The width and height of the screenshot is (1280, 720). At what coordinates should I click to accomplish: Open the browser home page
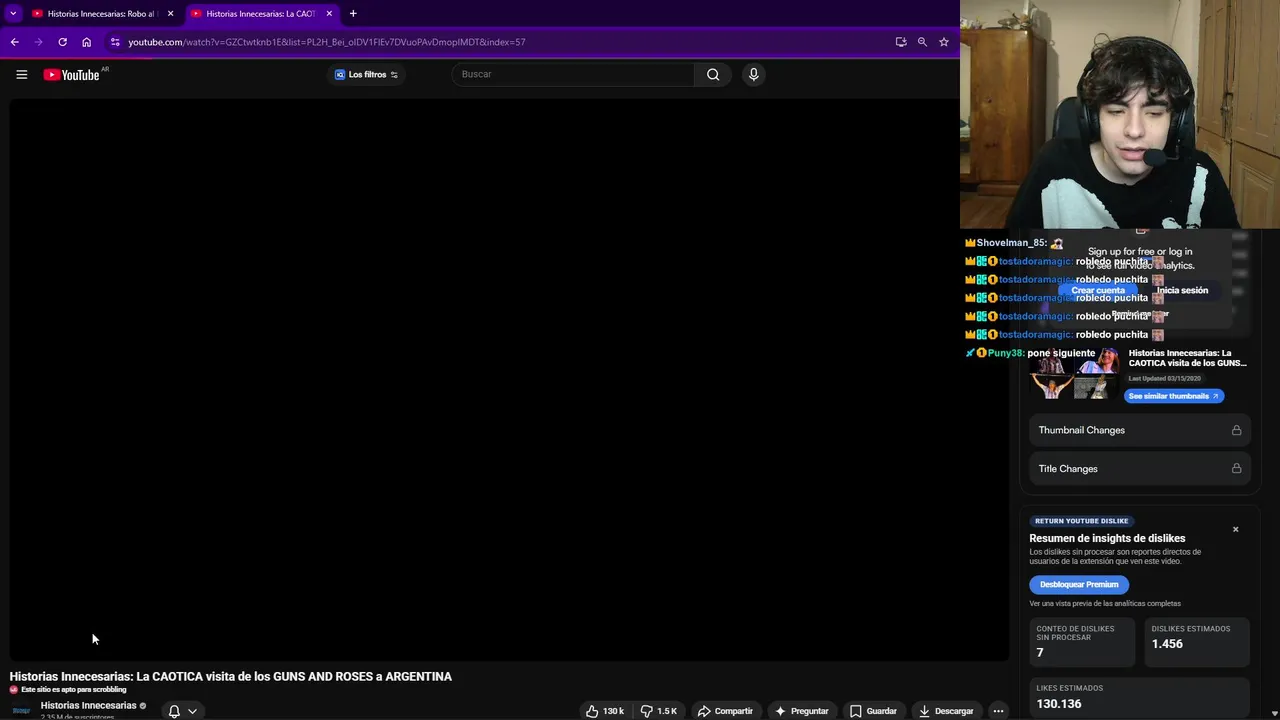(86, 42)
